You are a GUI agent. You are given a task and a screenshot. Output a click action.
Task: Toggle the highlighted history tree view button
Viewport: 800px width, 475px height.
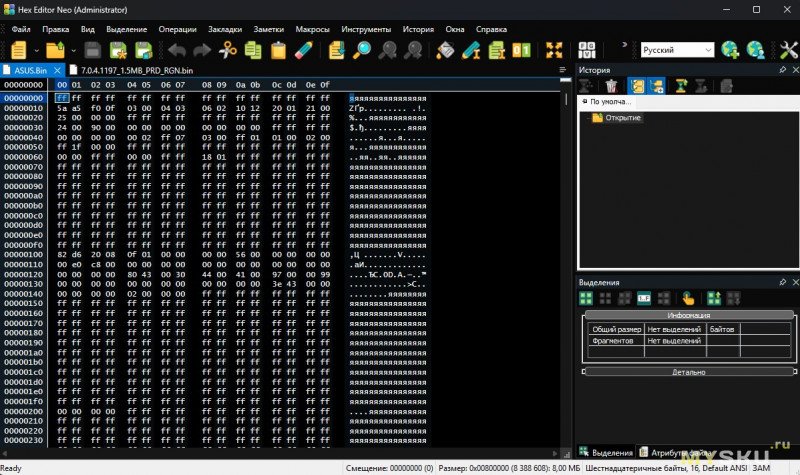click(x=635, y=87)
